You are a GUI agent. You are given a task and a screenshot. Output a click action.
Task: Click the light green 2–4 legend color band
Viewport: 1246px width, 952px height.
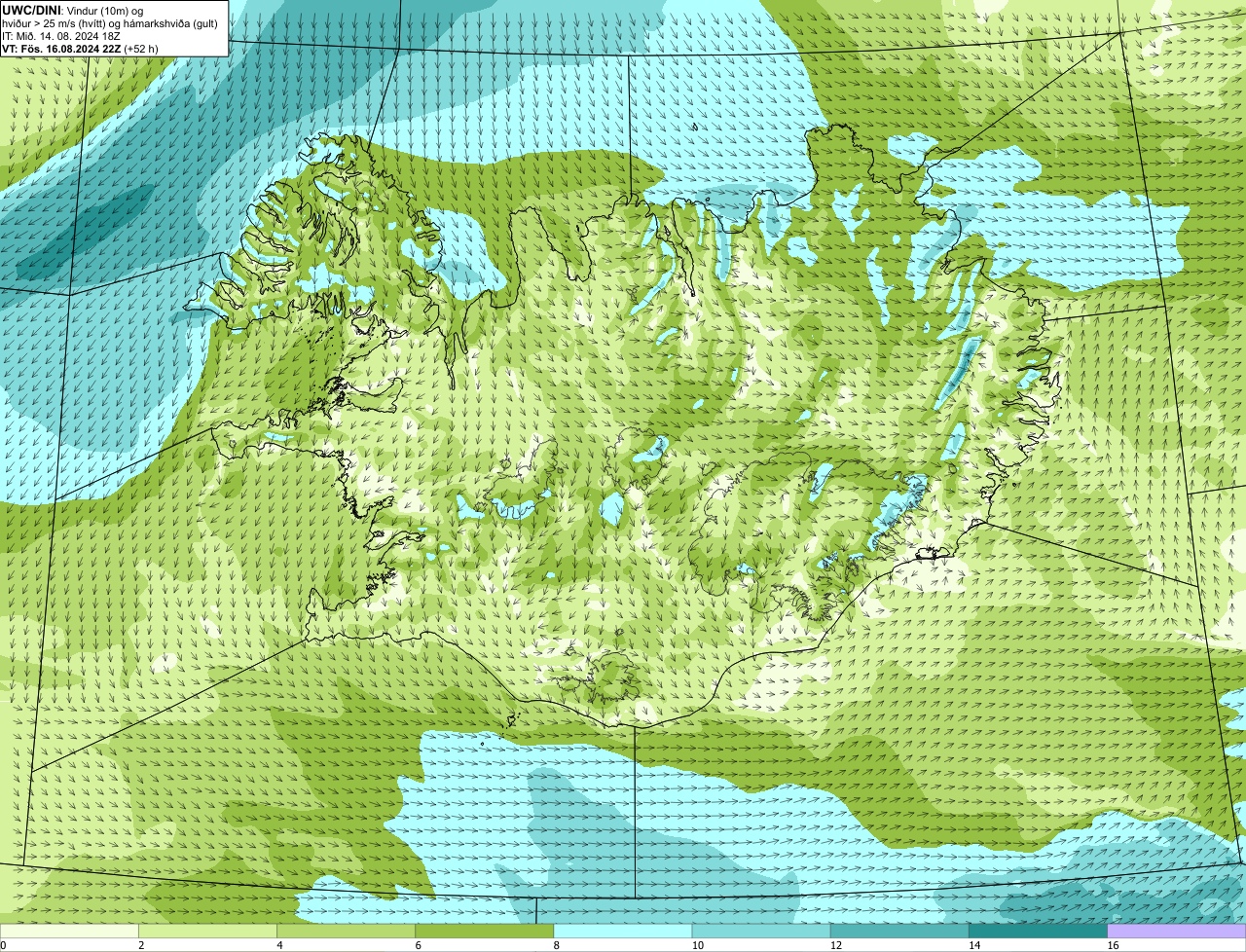[207, 931]
